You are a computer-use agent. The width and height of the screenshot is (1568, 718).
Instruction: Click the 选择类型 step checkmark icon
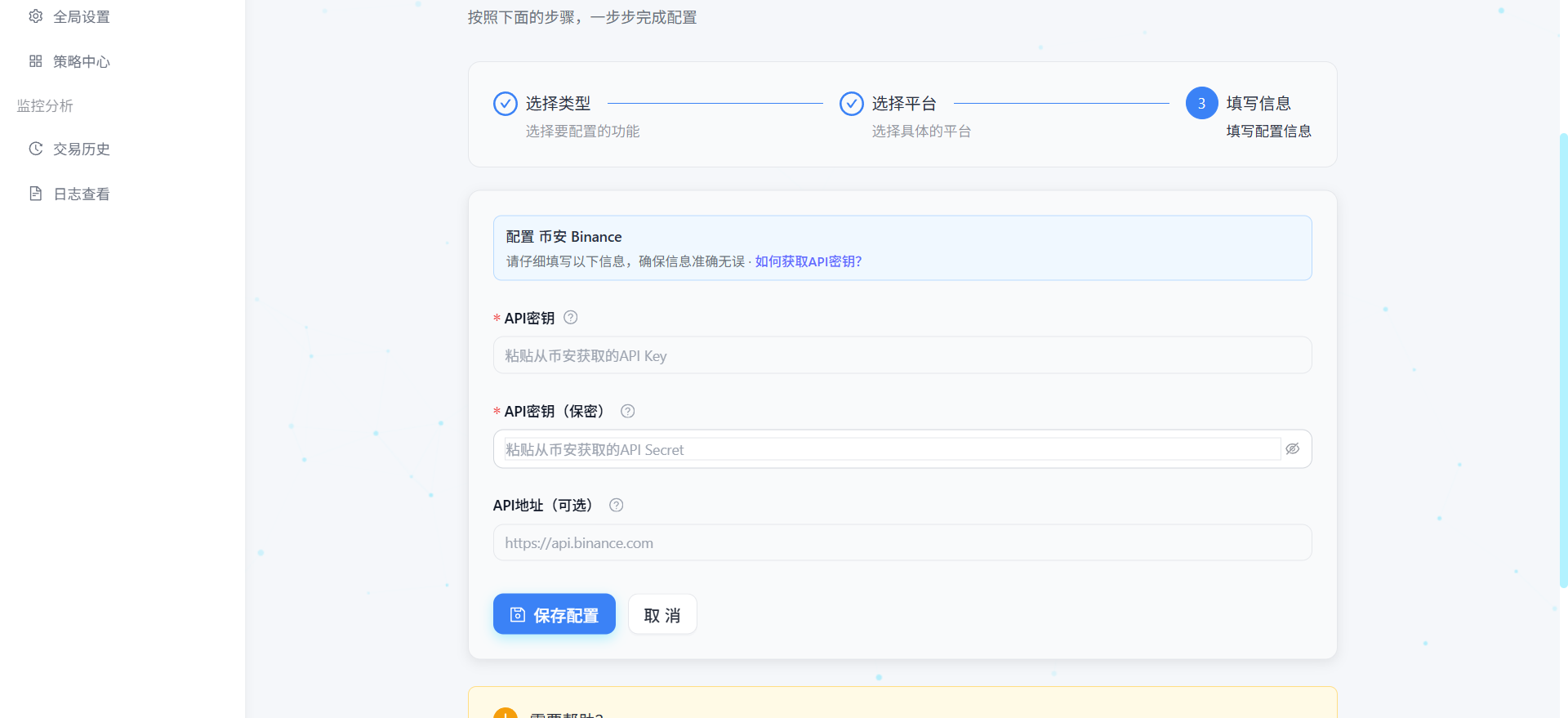[x=506, y=104]
